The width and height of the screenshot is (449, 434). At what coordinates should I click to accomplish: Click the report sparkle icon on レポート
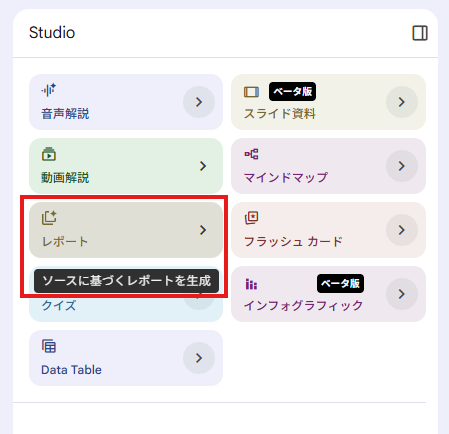click(49, 218)
